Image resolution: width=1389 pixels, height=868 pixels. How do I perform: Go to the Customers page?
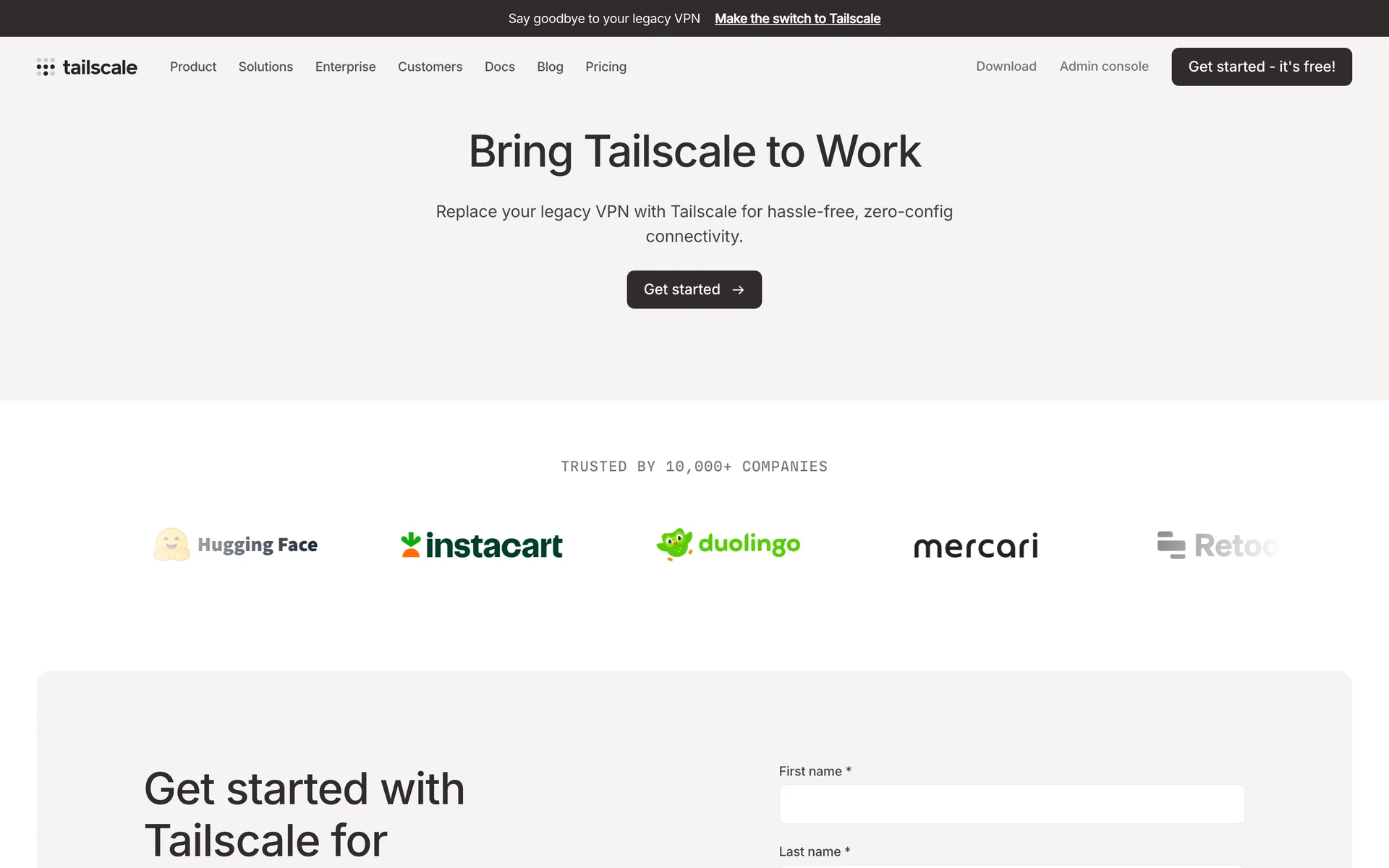click(x=430, y=67)
